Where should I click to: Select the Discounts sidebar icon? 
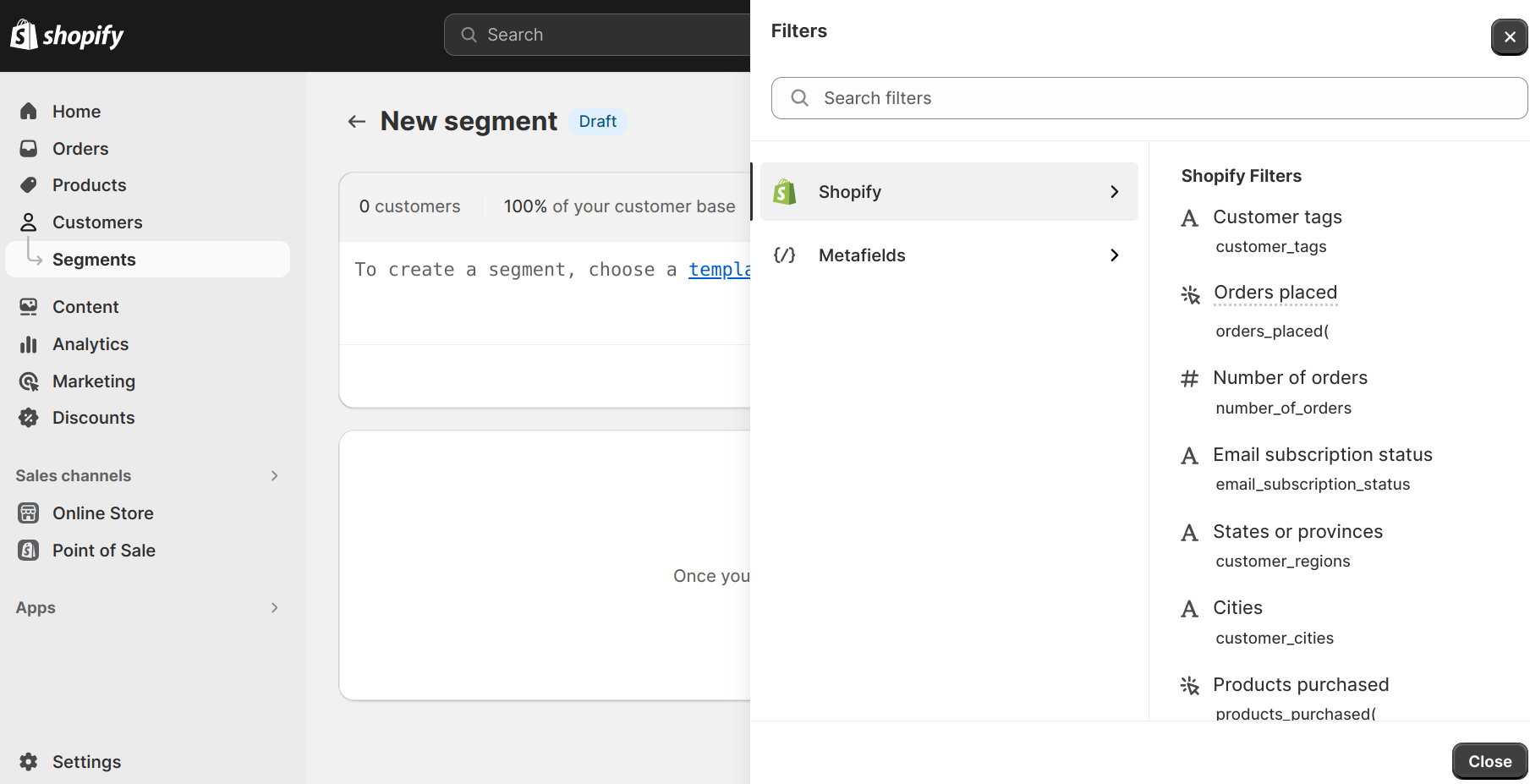click(28, 417)
